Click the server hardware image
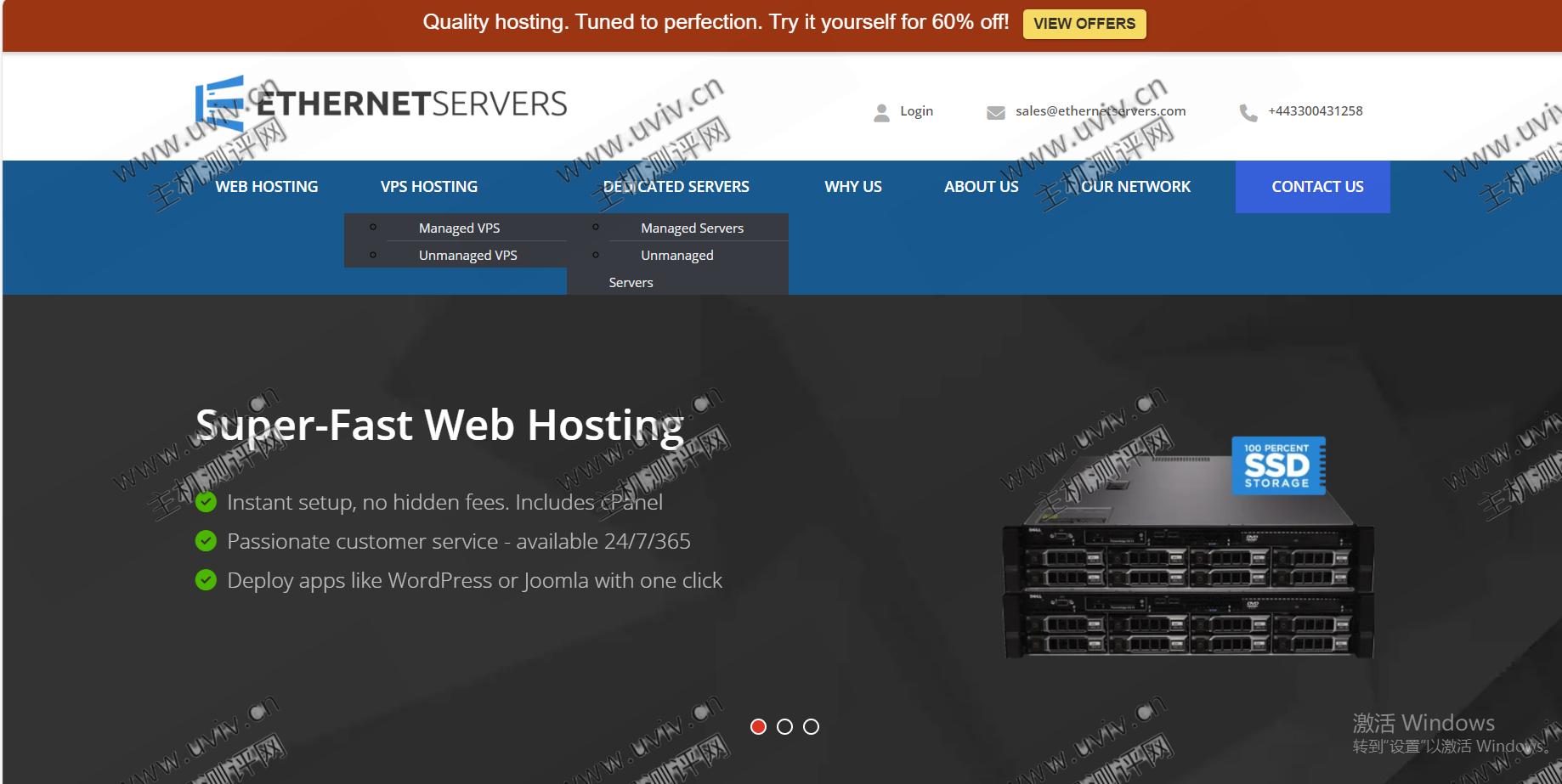This screenshot has height=784, width=1562. (1187, 586)
